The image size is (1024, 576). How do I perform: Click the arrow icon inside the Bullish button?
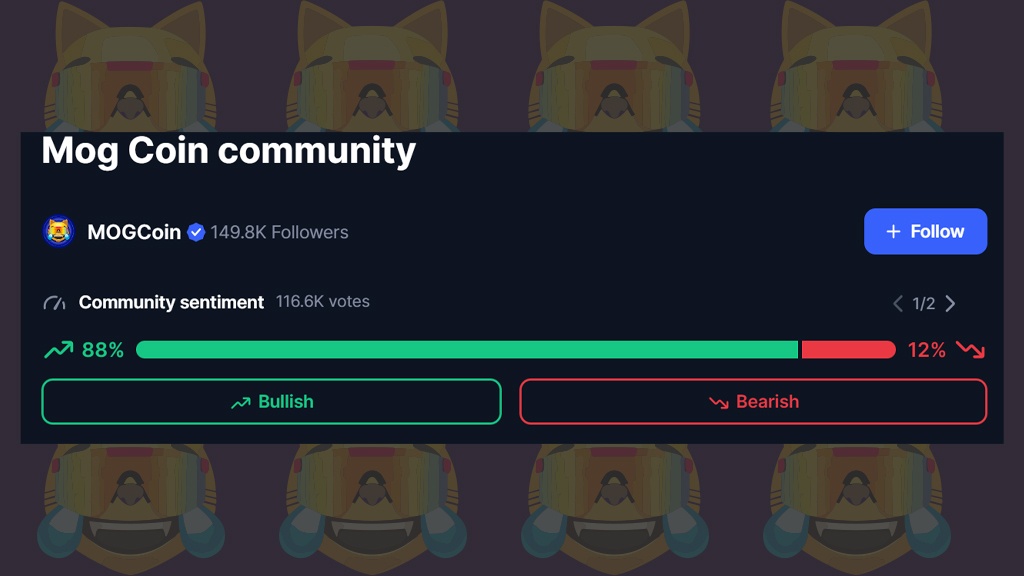click(x=240, y=402)
